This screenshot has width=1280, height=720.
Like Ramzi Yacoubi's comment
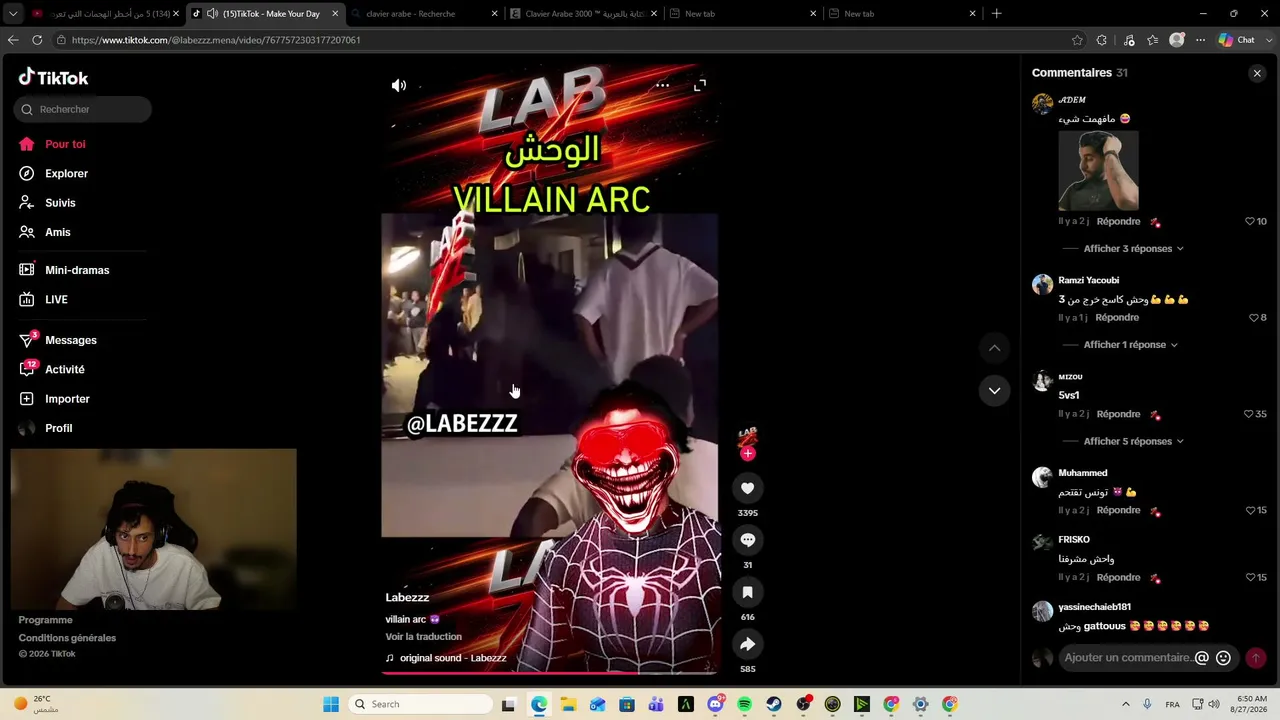point(1253,318)
